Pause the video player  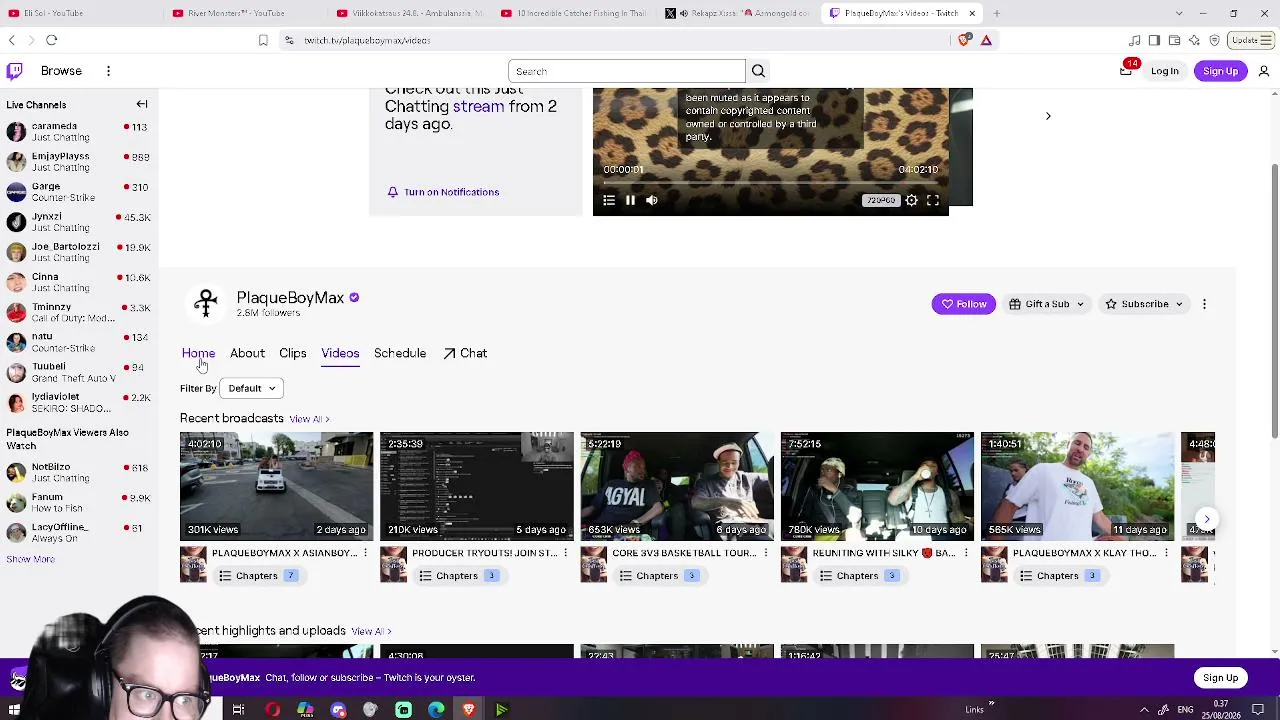point(630,200)
